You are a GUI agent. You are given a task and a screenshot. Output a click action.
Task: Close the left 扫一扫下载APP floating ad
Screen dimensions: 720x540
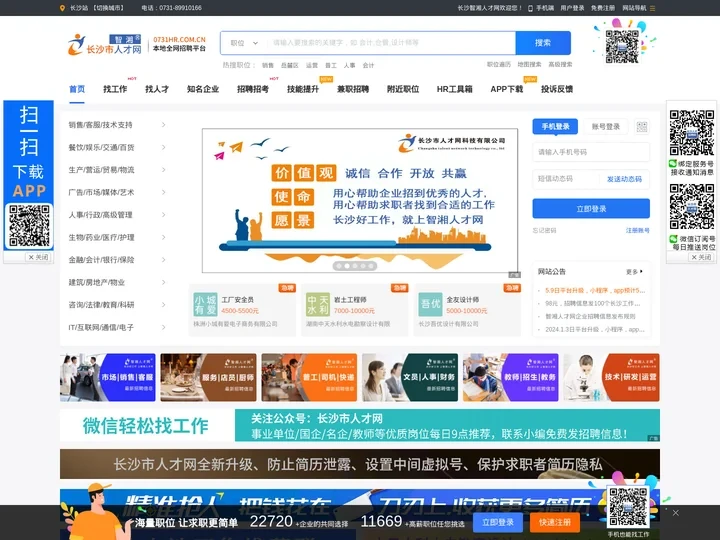(38, 257)
